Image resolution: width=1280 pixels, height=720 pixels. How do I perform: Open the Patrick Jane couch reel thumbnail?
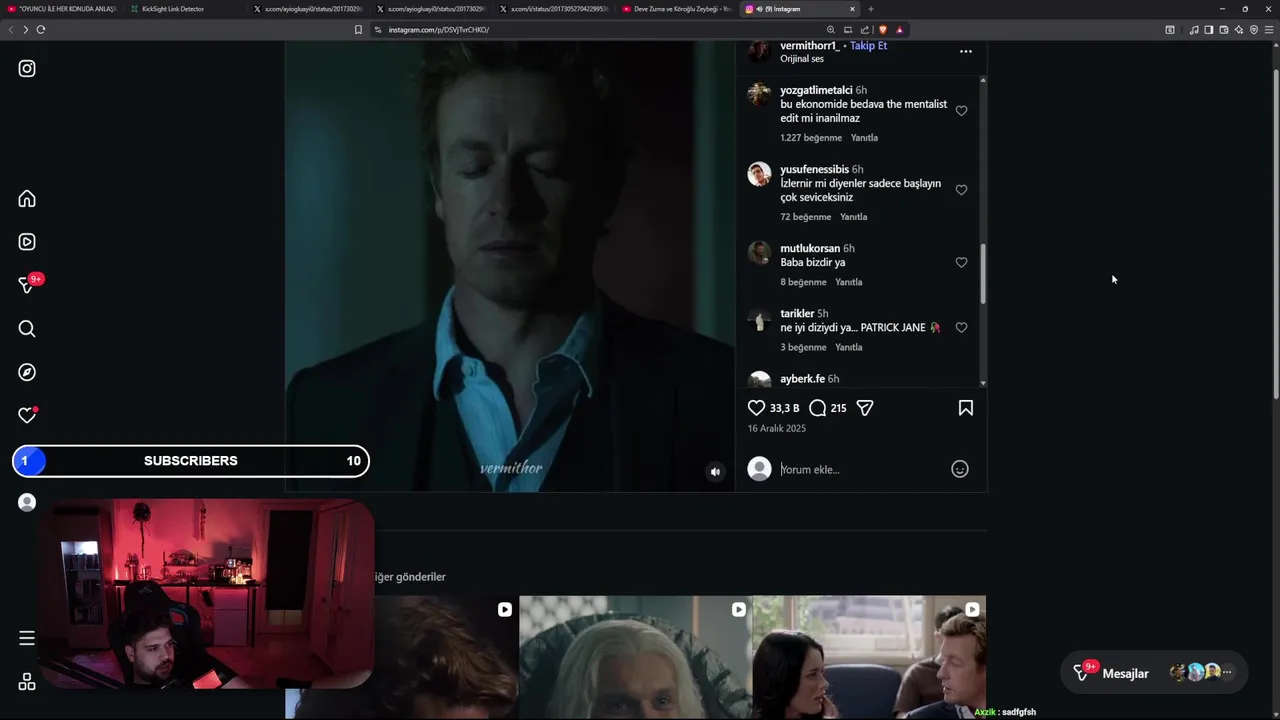point(869,657)
